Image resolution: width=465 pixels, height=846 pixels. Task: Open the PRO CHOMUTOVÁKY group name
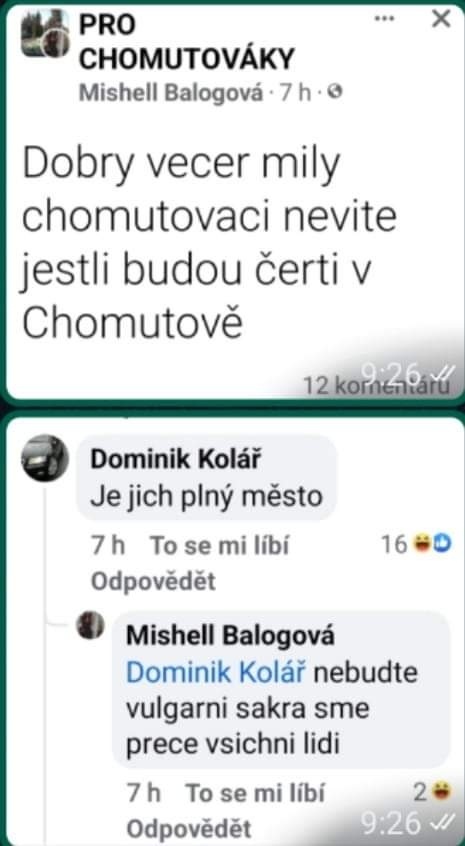point(187,42)
